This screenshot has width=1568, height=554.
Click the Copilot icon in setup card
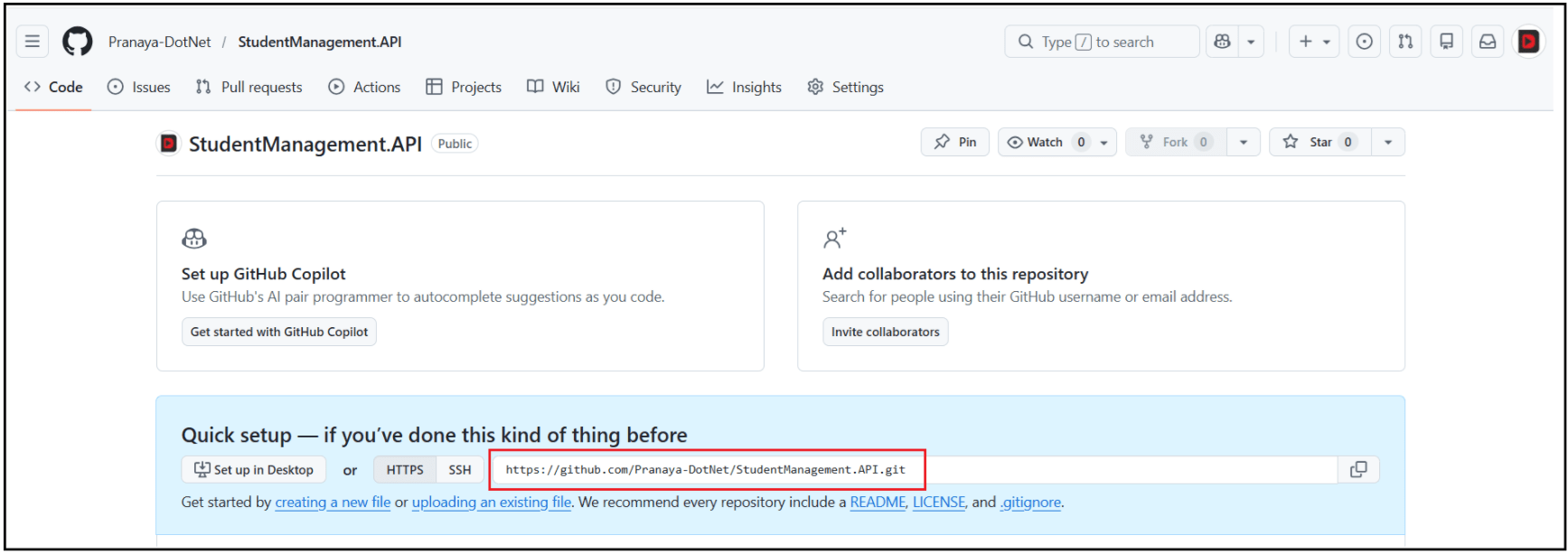pos(194,239)
